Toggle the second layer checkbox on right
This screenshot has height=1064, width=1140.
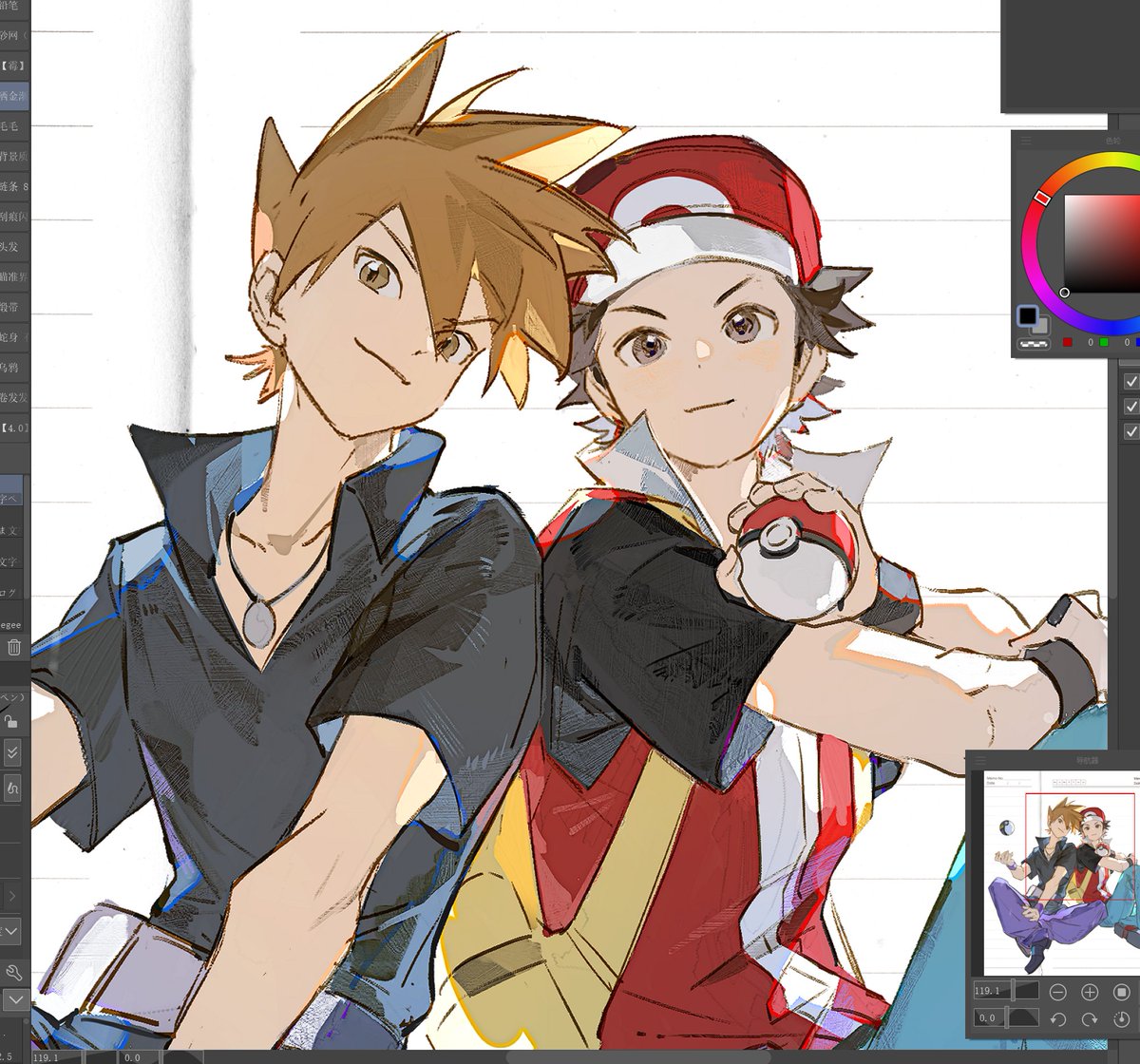(1131, 407)
